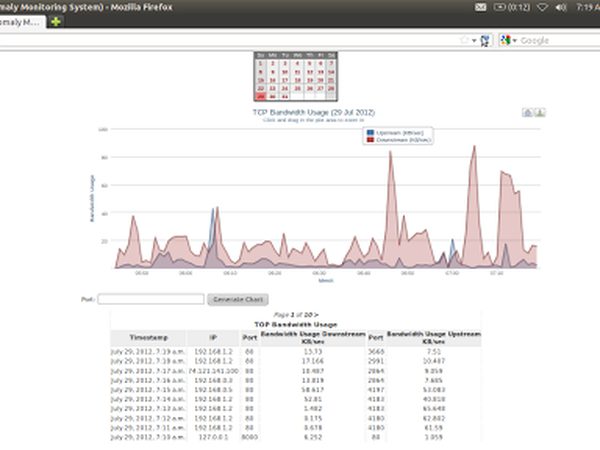Expand the bookmark star dropdown arrow
Image resolution: width=600 pixels, height=450 pixels.
pos(474,41)
